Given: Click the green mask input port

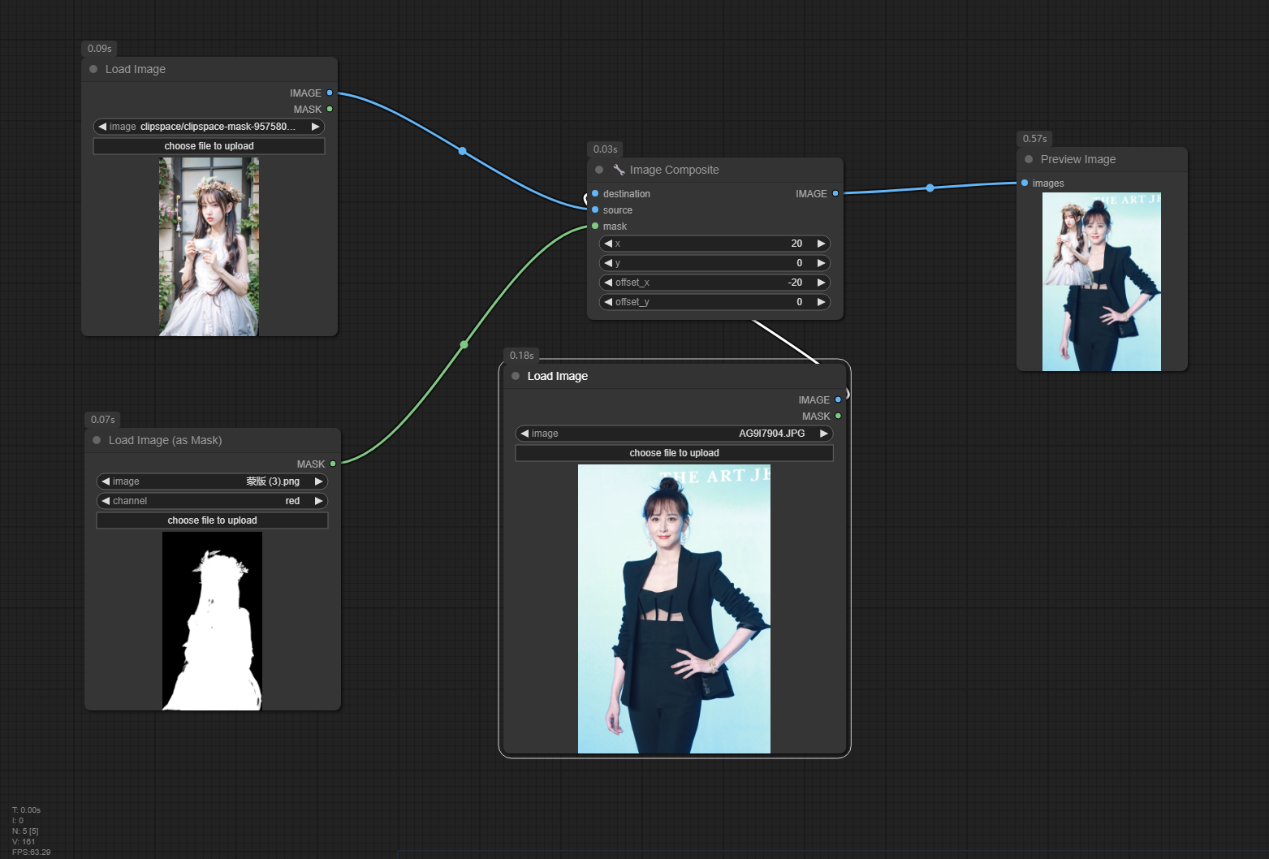Looking at the screenshot, I should (595, 226).
